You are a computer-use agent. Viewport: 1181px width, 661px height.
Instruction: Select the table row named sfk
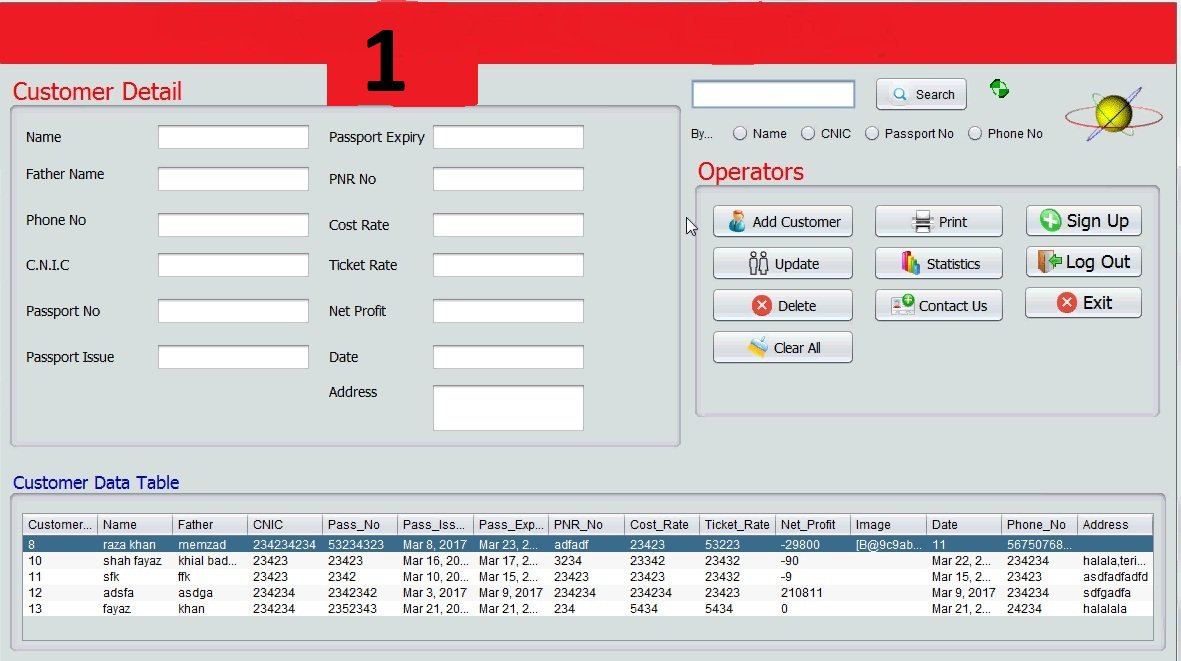pos(587,577)
